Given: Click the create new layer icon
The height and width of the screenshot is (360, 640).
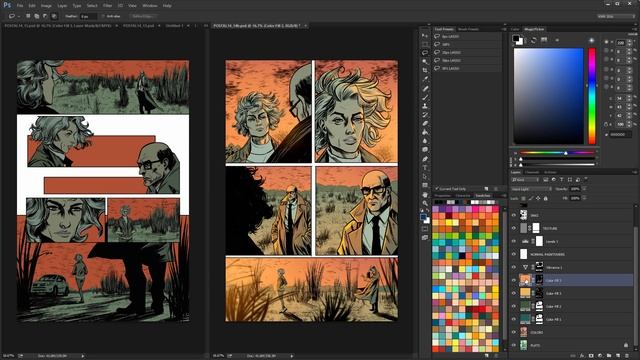Looking at the screenshot, I should coord(618,356).
